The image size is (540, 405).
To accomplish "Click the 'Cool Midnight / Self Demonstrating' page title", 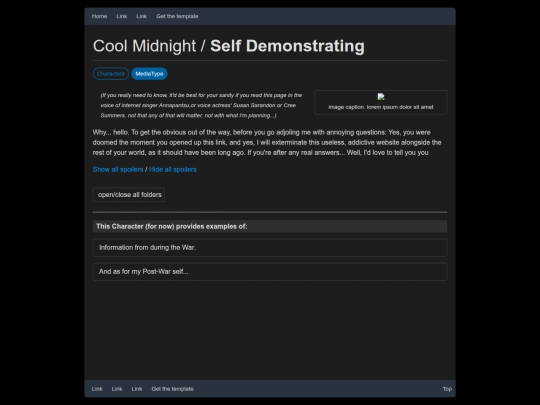I will [229, 46].
